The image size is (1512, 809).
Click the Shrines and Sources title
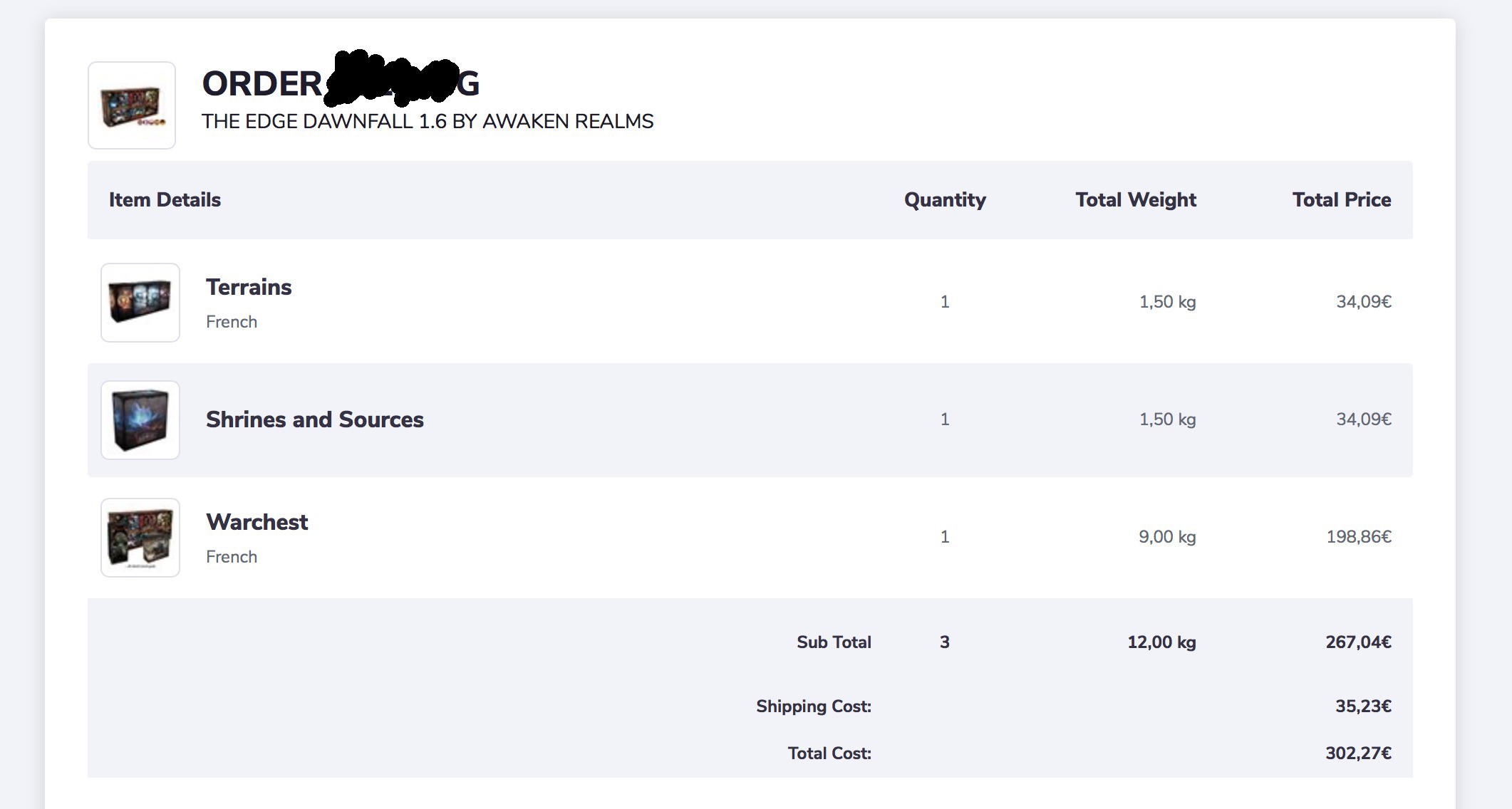pyautogui.click(x=314, y=419)
